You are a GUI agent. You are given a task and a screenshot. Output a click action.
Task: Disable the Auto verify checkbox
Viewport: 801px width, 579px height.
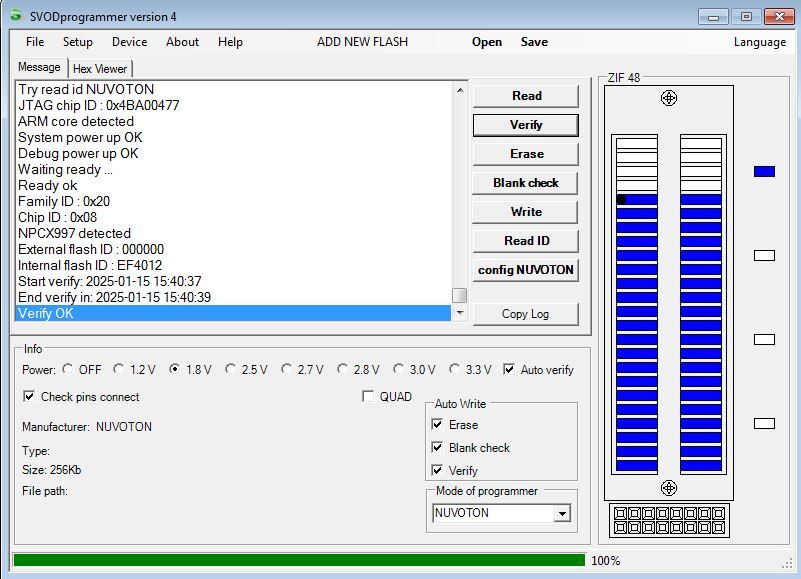pyautogui.click(x=509, y=369)
